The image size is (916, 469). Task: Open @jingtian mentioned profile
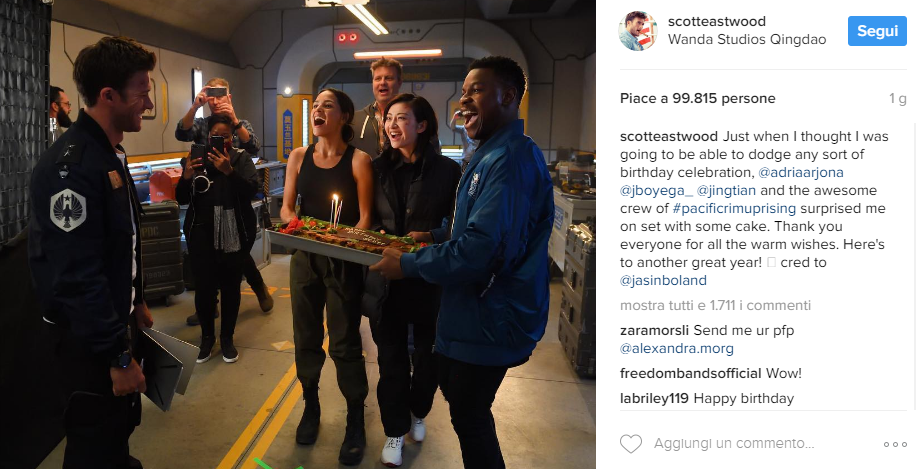coord(727,190)
